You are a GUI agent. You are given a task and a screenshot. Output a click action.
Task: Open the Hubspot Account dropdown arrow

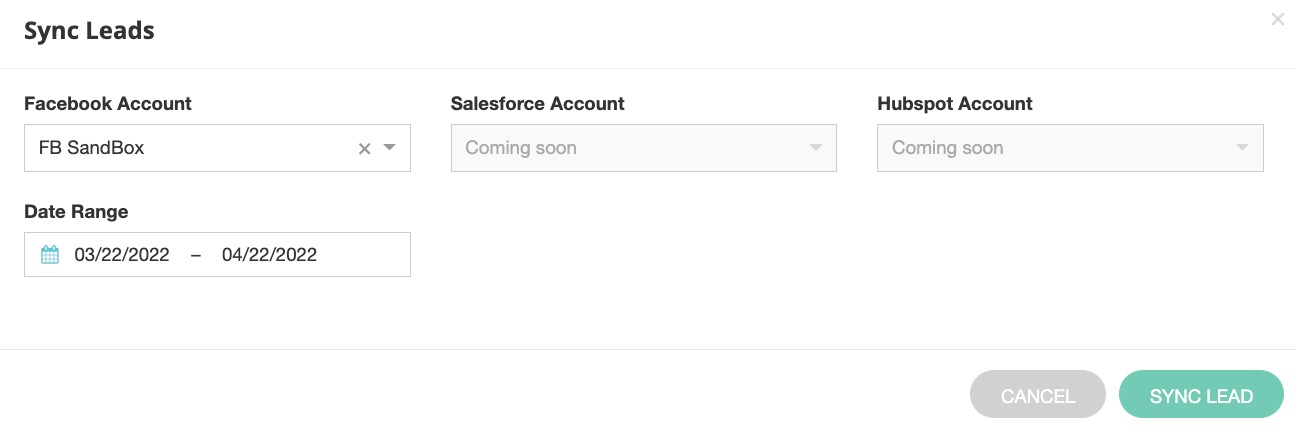(1242, 148)
